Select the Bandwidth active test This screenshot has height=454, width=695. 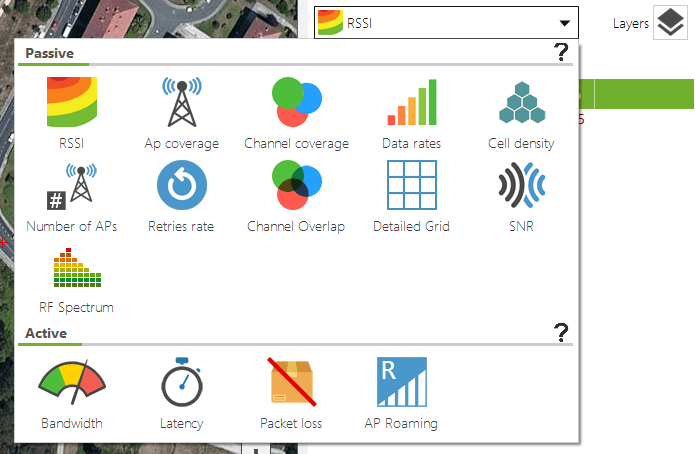[72, 394]
